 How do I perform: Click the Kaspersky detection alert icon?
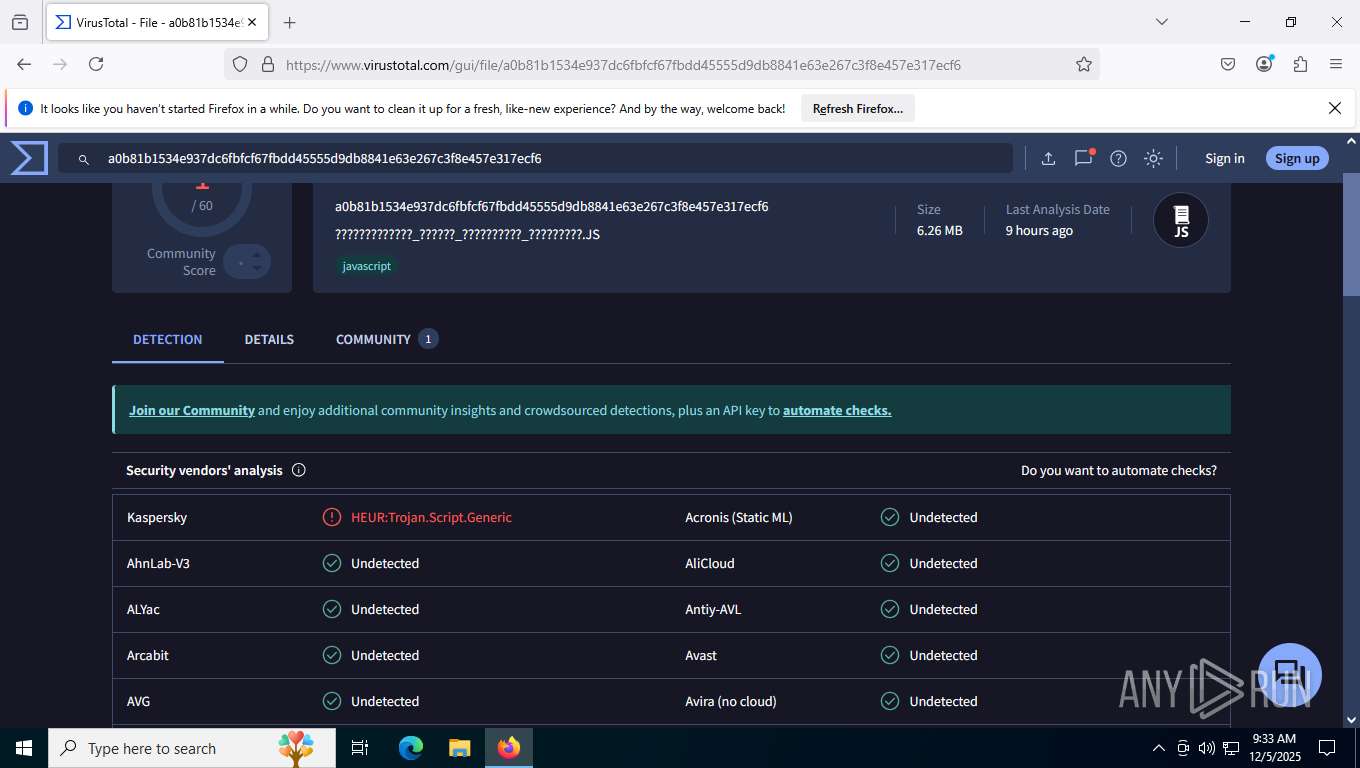pos(332,517)
